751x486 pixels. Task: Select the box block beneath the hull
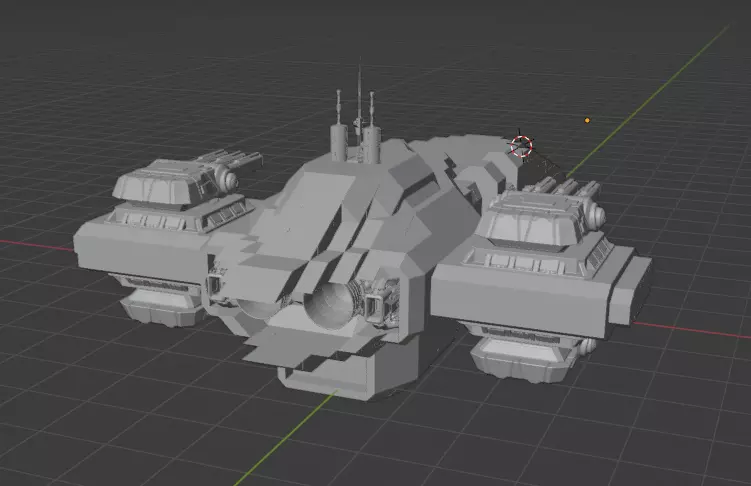(x=346, y=368)
